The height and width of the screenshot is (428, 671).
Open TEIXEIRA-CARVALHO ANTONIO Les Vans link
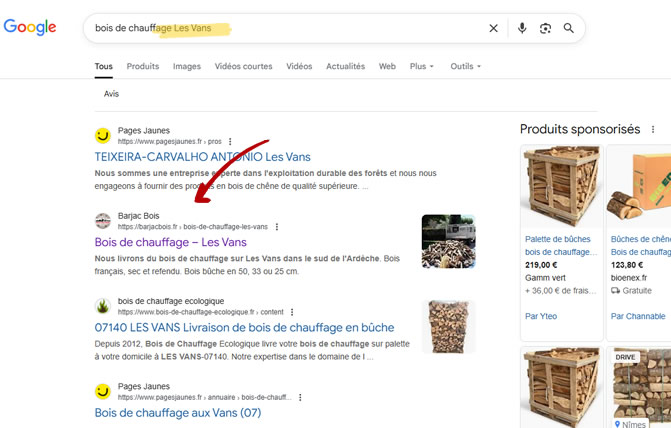tap(202, 157)
